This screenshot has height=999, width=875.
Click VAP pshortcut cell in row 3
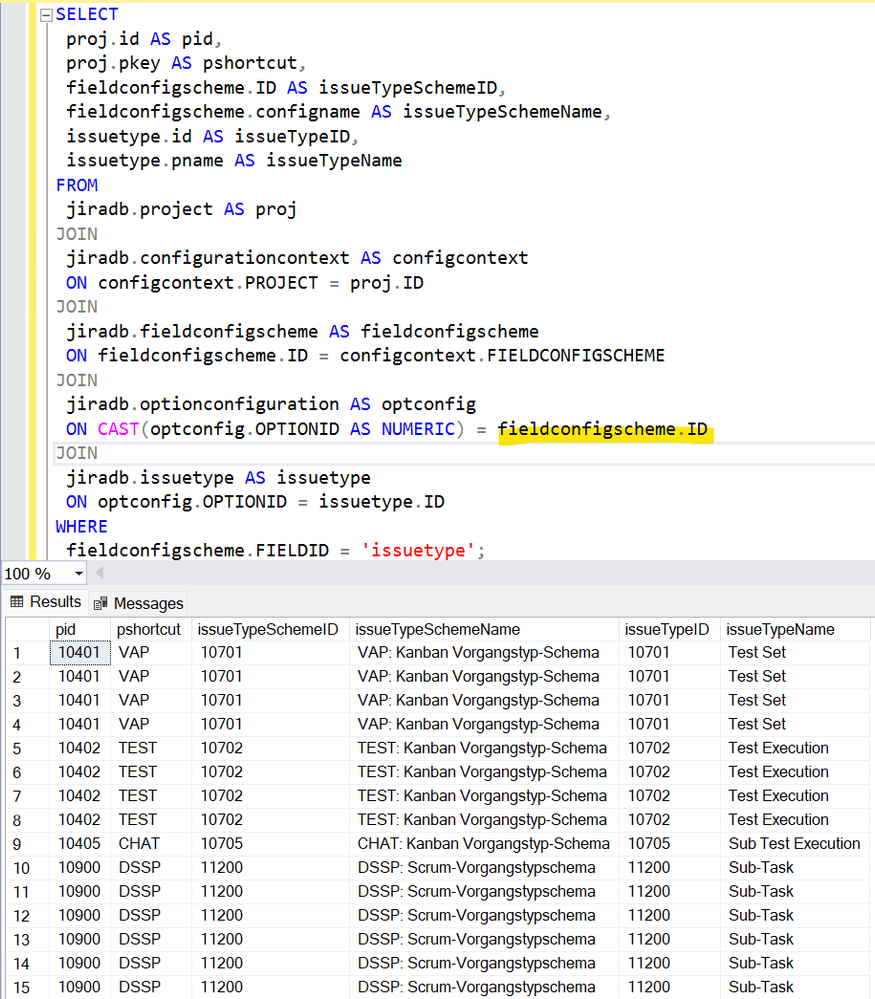pos(151,700)
